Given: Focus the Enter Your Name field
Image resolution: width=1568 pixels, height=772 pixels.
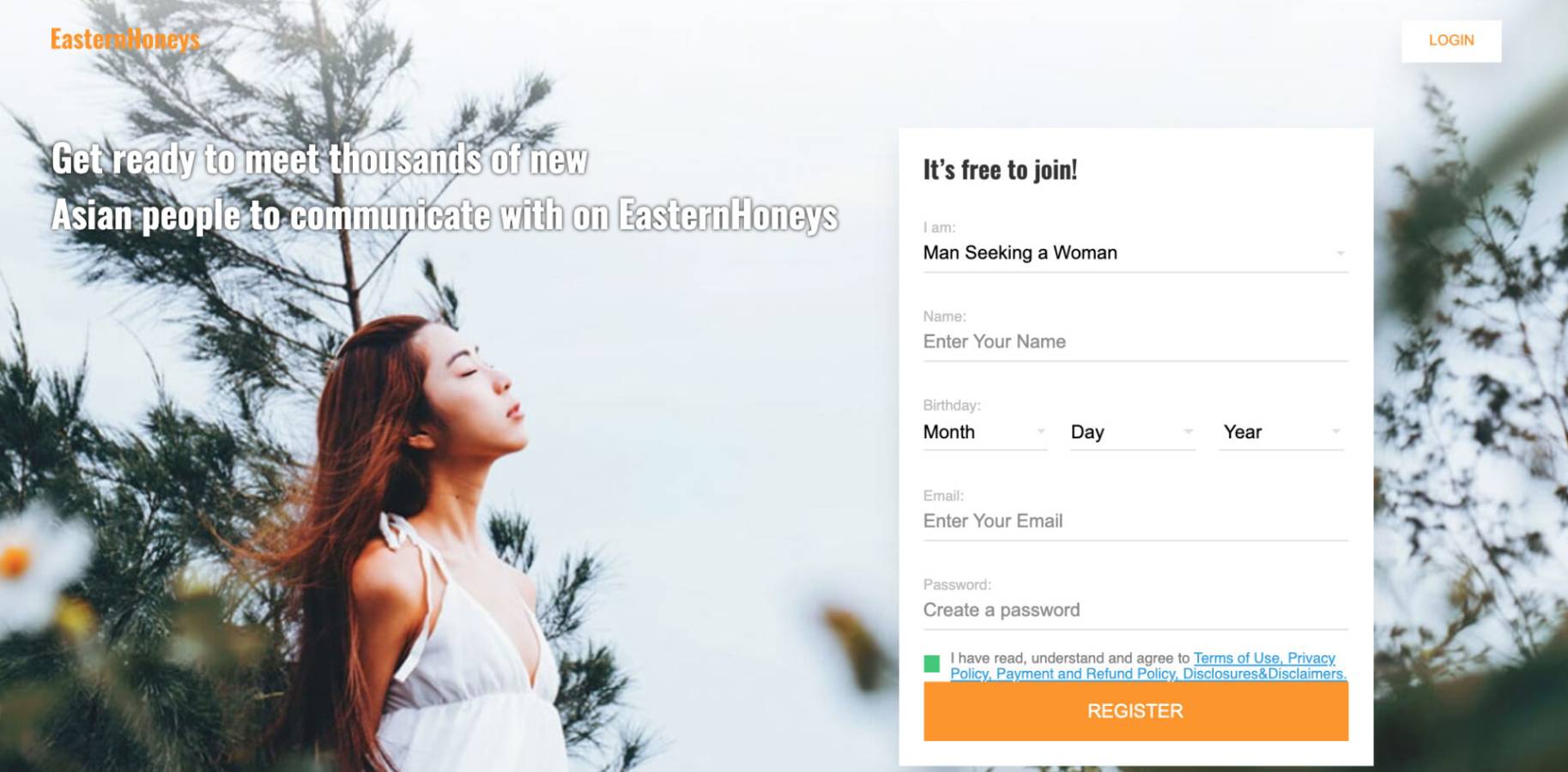Looking at the screenshot, I should point(1135,342).
